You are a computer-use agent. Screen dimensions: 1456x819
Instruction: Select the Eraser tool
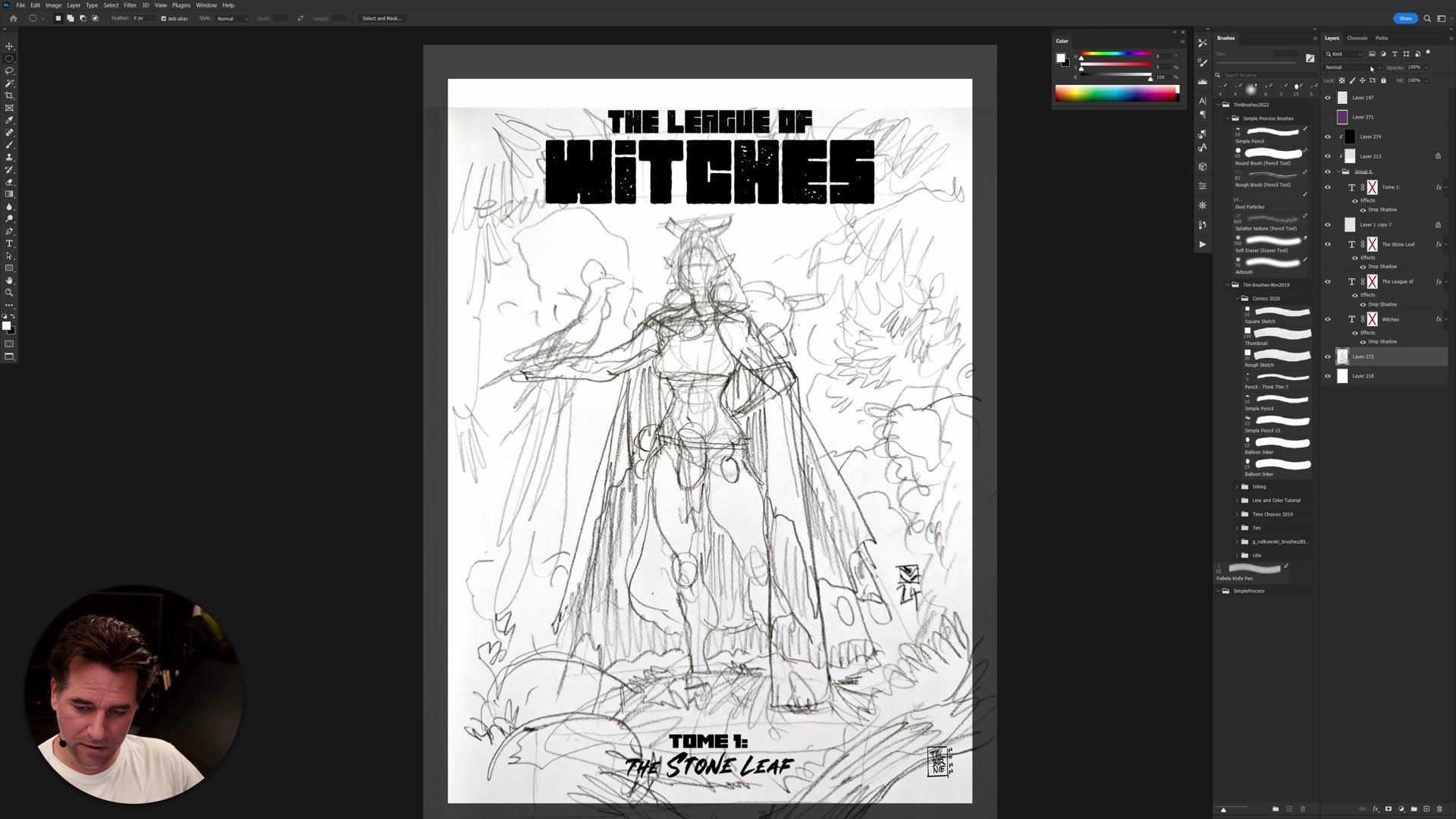point(9,182)
